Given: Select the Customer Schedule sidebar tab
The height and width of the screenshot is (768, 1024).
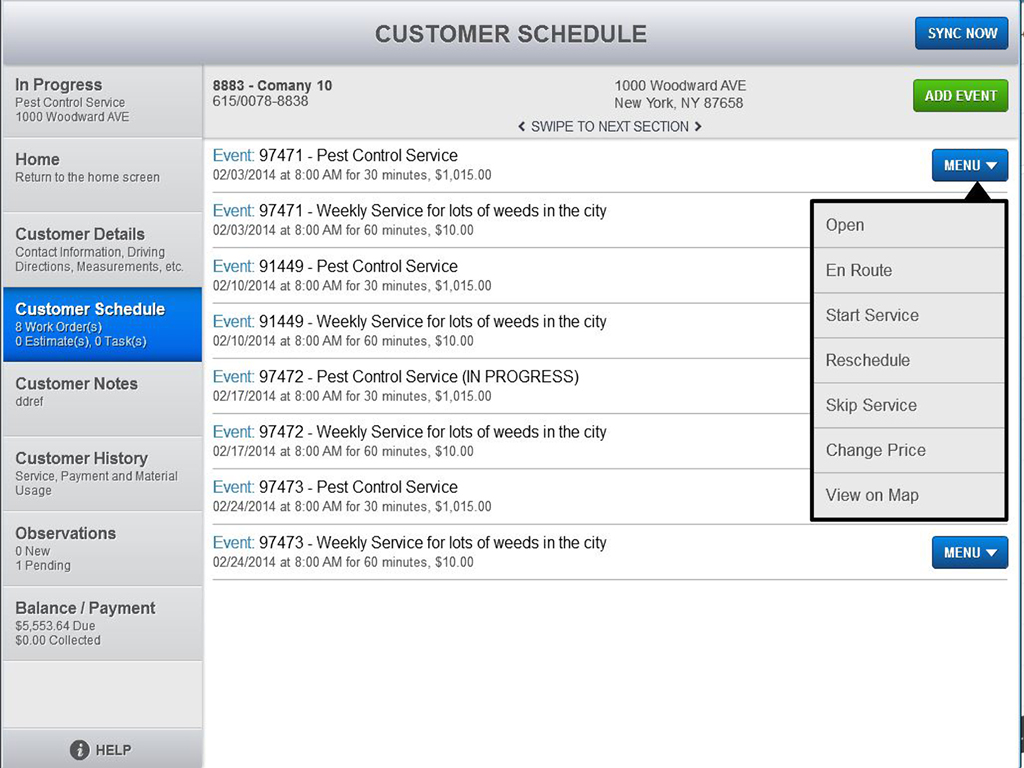Looking at the screenshot, I should tap(102, 325).
